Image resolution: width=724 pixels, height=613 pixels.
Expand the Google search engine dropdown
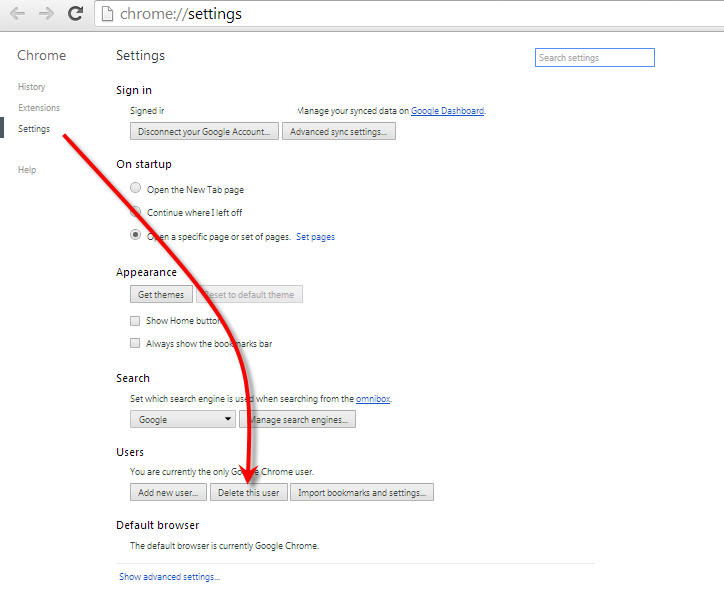183,420
